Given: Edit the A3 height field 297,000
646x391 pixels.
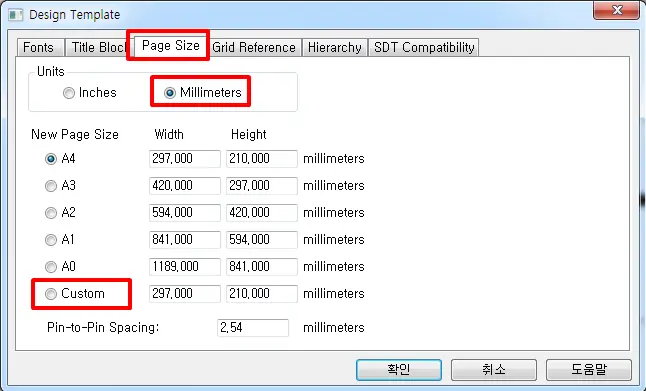Looking at the screenshot, I should 262,186.
